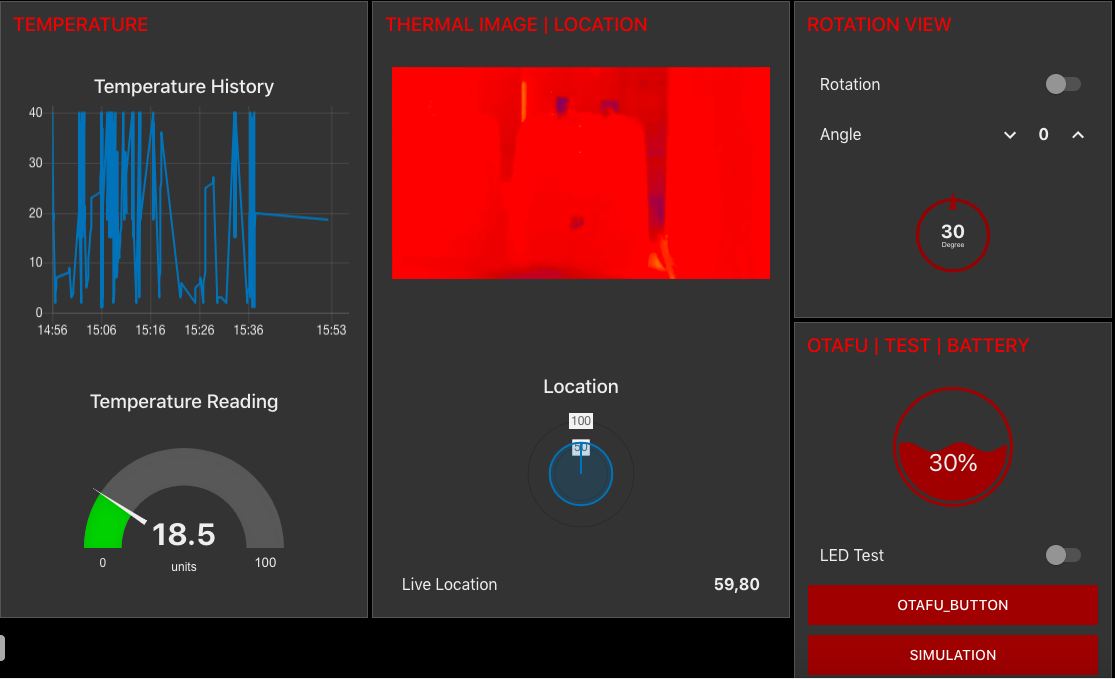The image size is (1115, 679).
Task: Increase the Angle using the up chevron
Action: [1078, 134]
